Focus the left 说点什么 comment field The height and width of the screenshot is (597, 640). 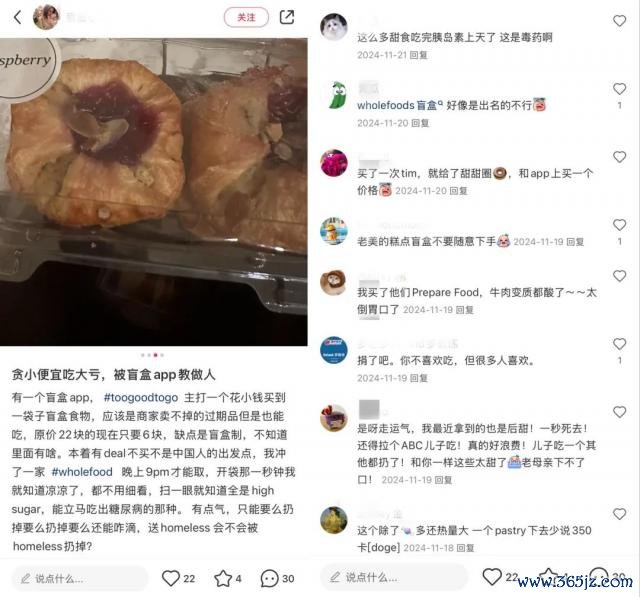(80, 578)
